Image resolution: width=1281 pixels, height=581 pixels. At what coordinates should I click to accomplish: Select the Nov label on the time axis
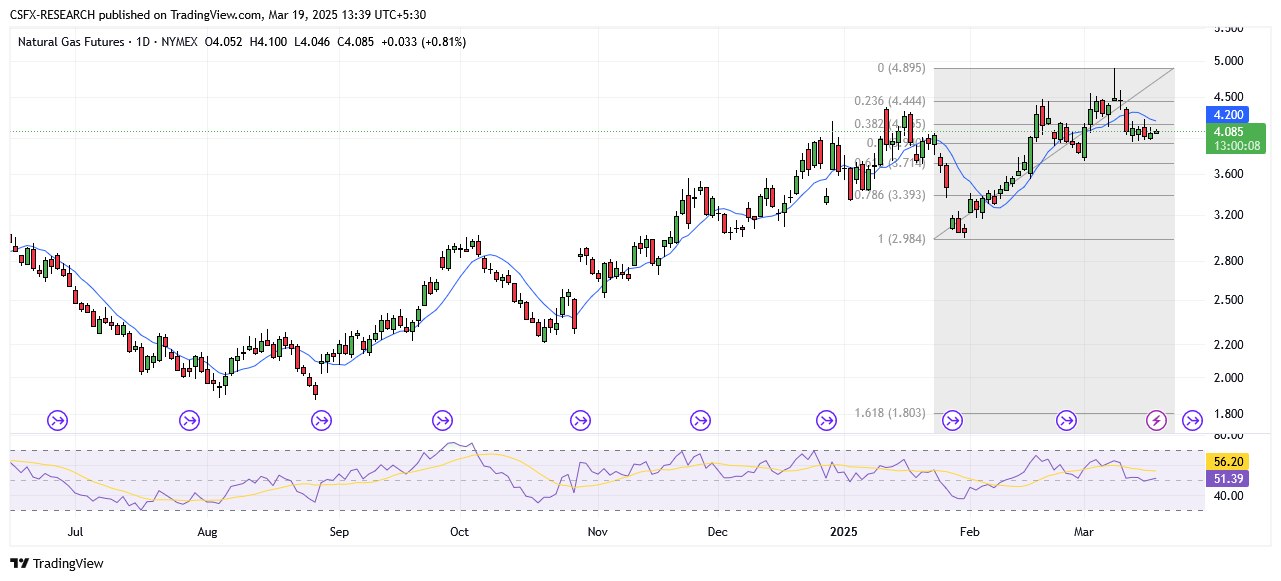[597, 533]
